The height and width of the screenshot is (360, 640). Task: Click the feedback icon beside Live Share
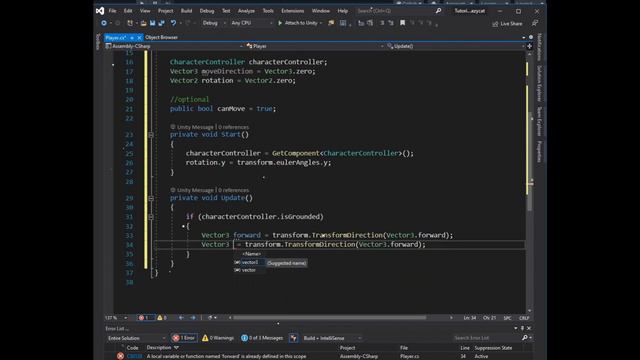click(x=535, y=23)
